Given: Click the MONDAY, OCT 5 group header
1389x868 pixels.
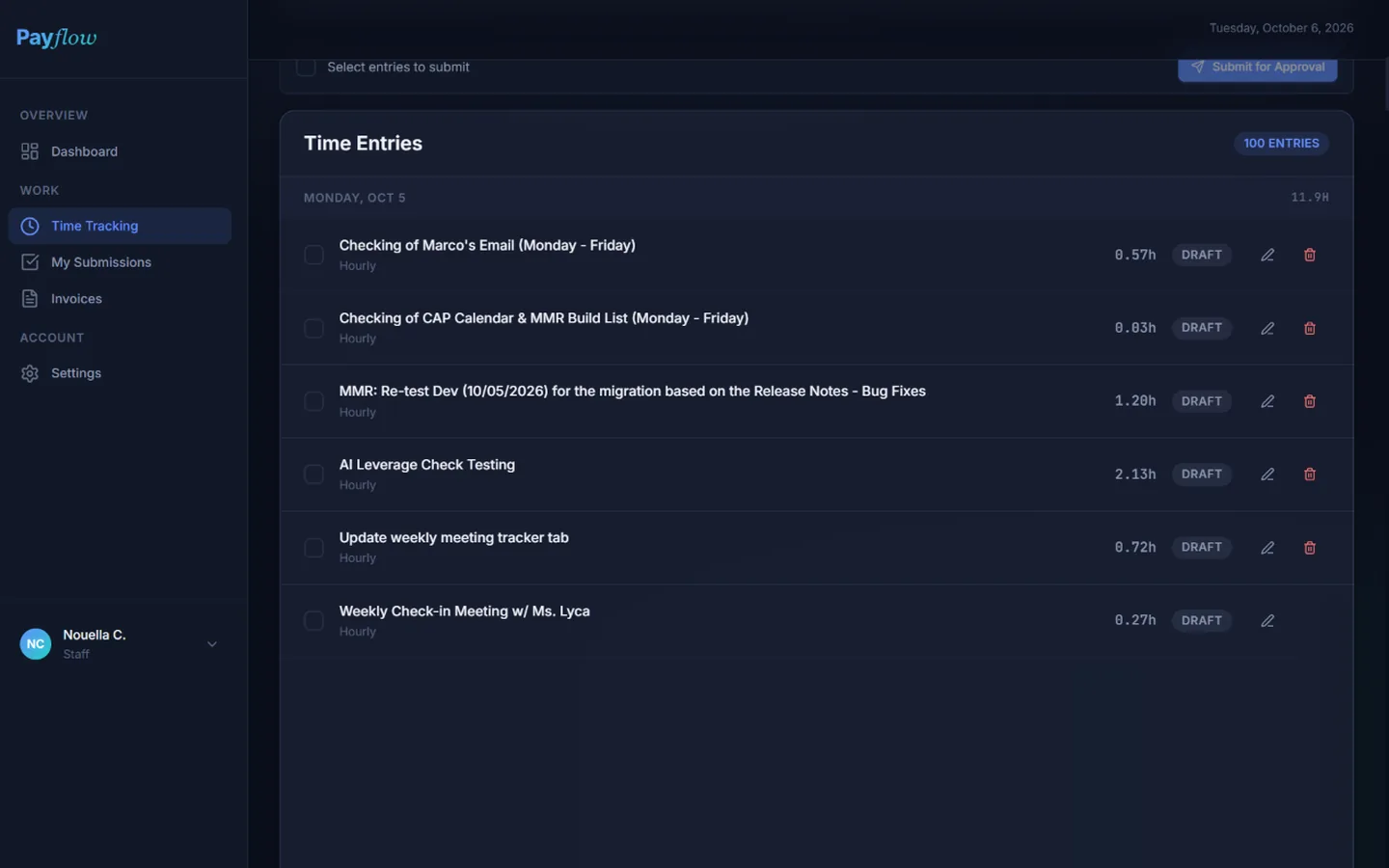Looking at the screenshot, I should [x=355, y=198].
